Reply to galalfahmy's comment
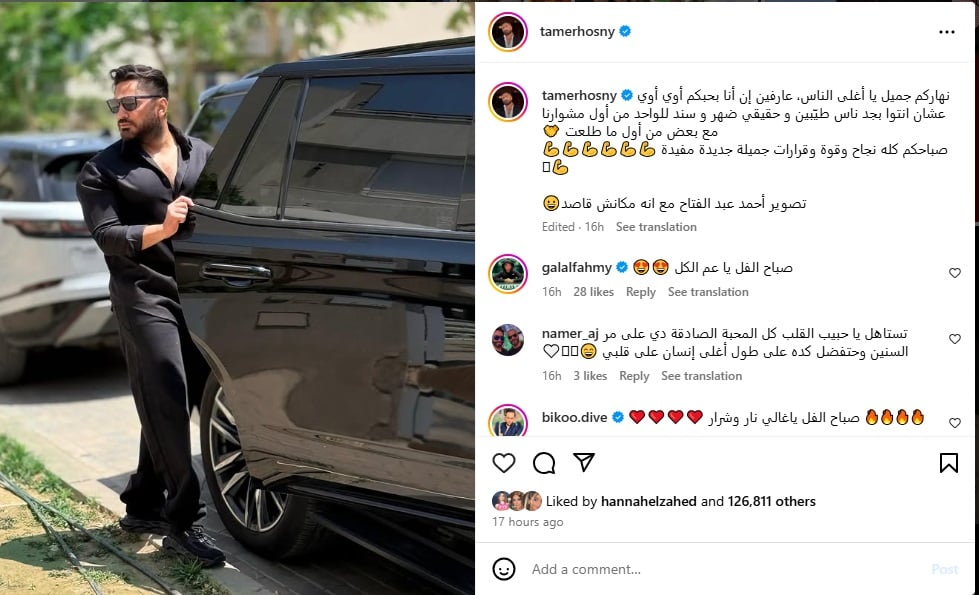 [x=641, y=292]
